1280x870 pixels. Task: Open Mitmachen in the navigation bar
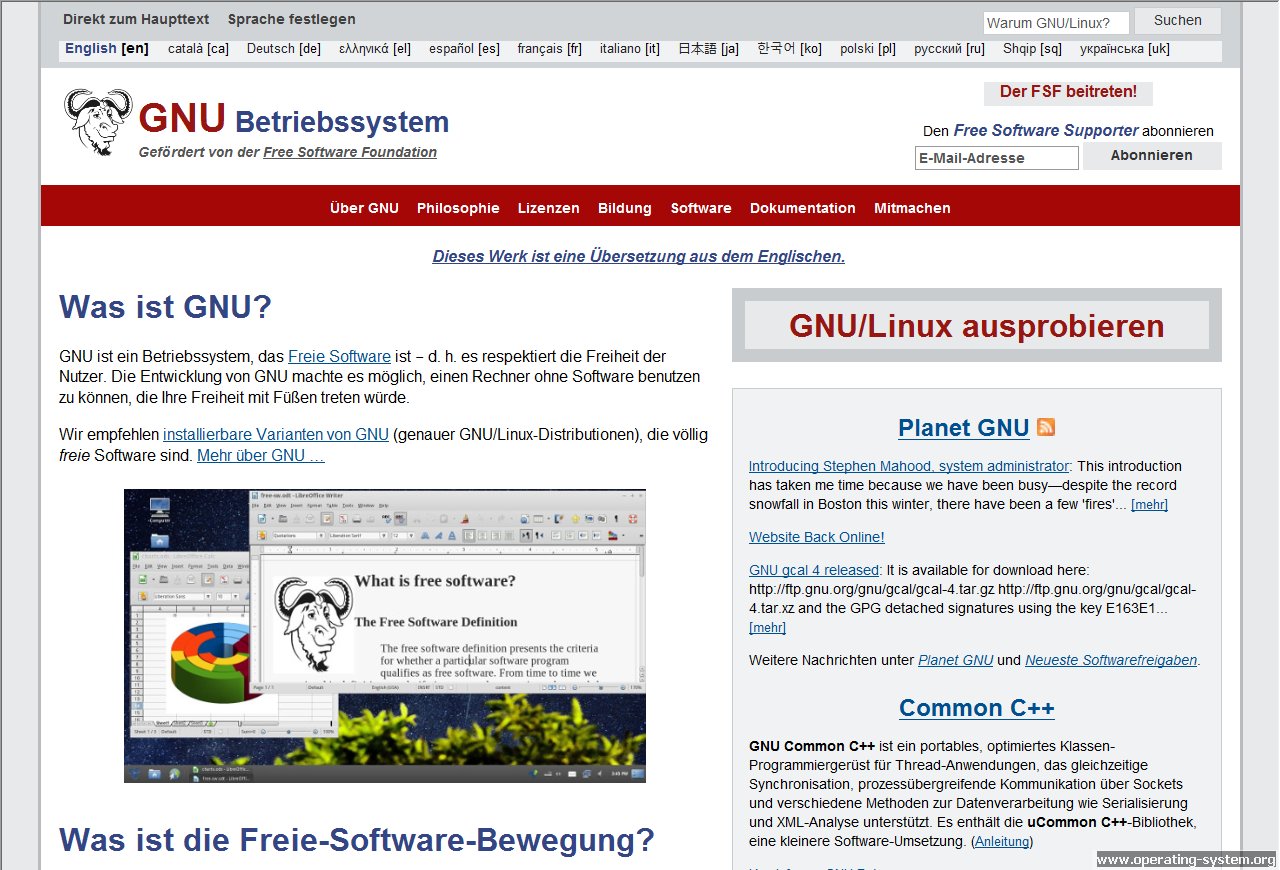point(912,208)
